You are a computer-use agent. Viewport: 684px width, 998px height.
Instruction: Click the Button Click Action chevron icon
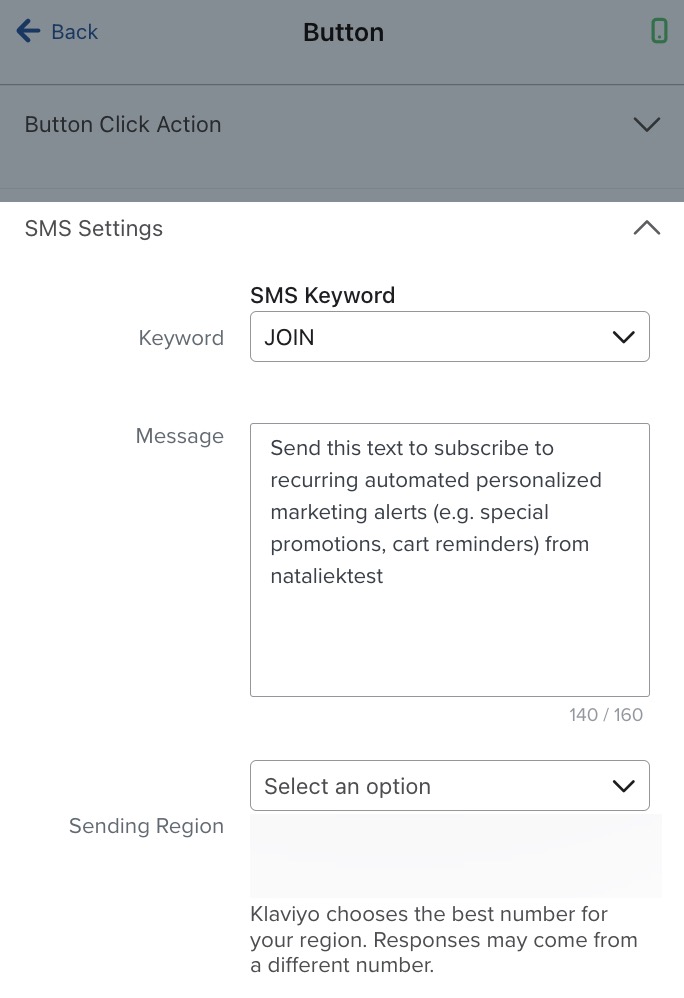coord(647,124)
